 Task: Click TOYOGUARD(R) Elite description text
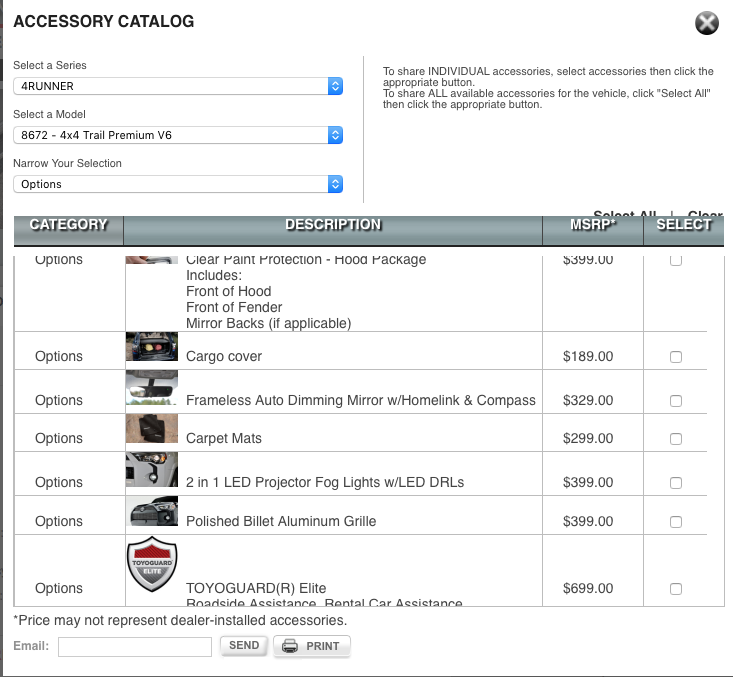click(x=256, y=588)
